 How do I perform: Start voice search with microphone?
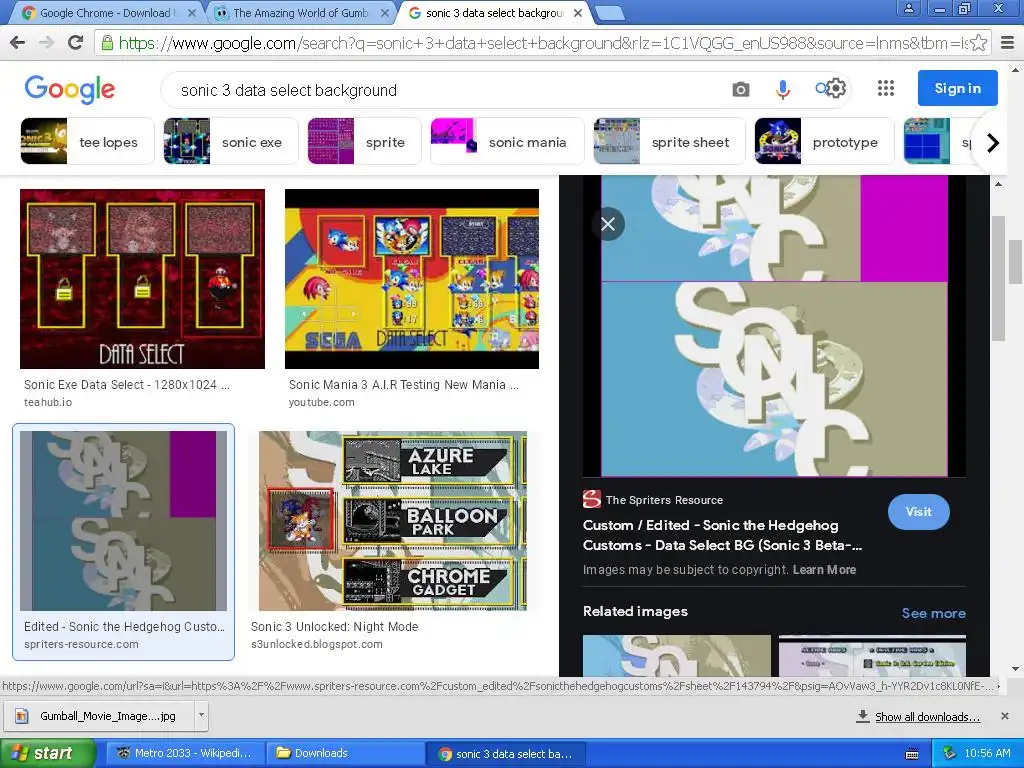[782, 89]
